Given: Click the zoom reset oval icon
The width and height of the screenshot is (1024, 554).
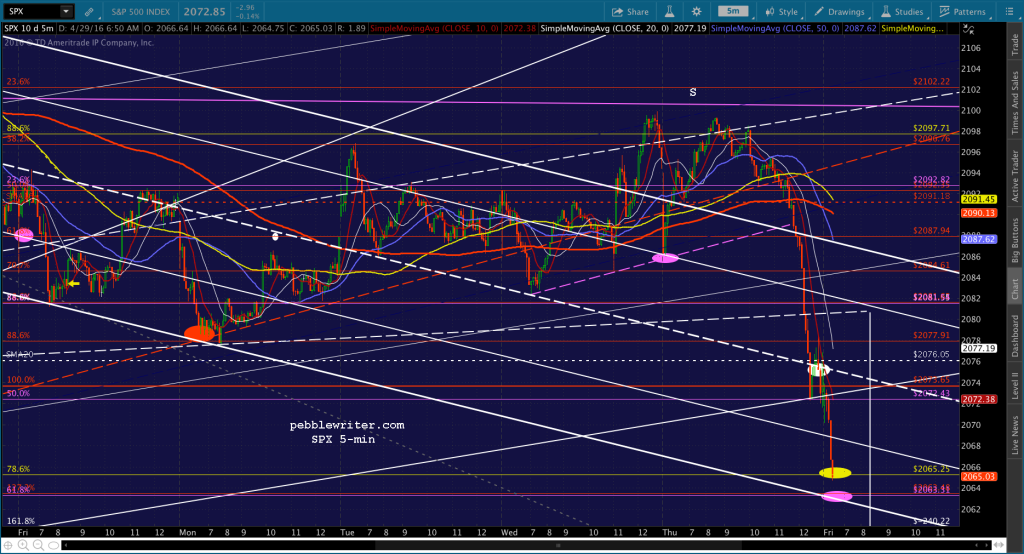Looking at the screenshot, I should (x=54, y=545).
